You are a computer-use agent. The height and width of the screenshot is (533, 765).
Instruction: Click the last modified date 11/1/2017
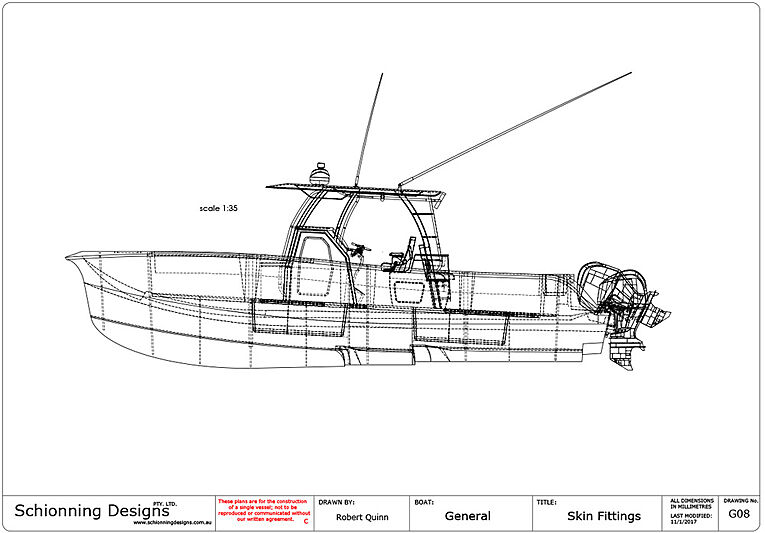690,521
